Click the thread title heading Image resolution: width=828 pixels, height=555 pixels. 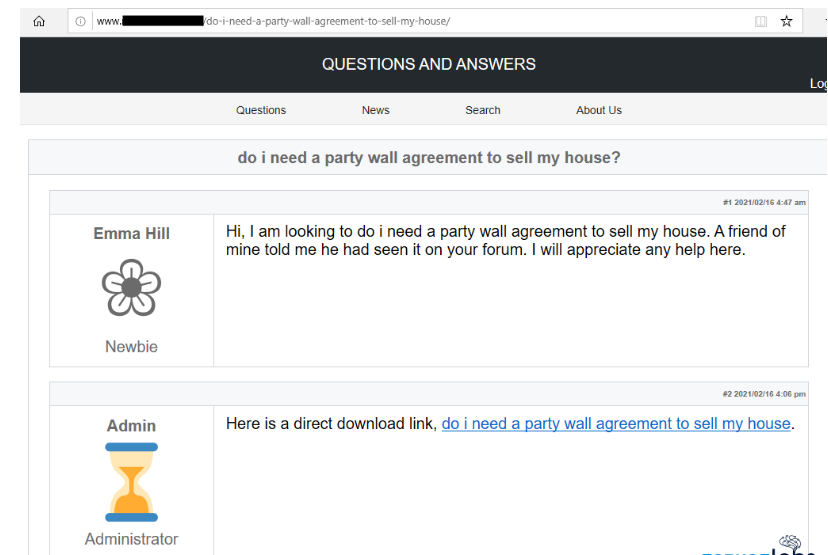(x=428, y=158)
